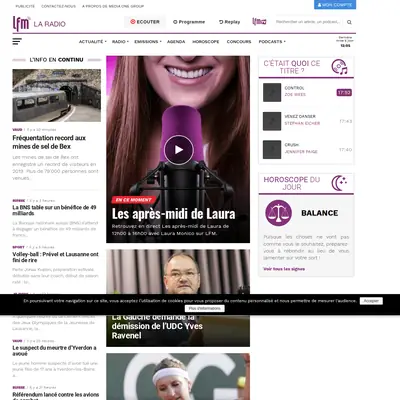Click the 17:52 time badge
The image size is (400, 400).
pos(344,92)
